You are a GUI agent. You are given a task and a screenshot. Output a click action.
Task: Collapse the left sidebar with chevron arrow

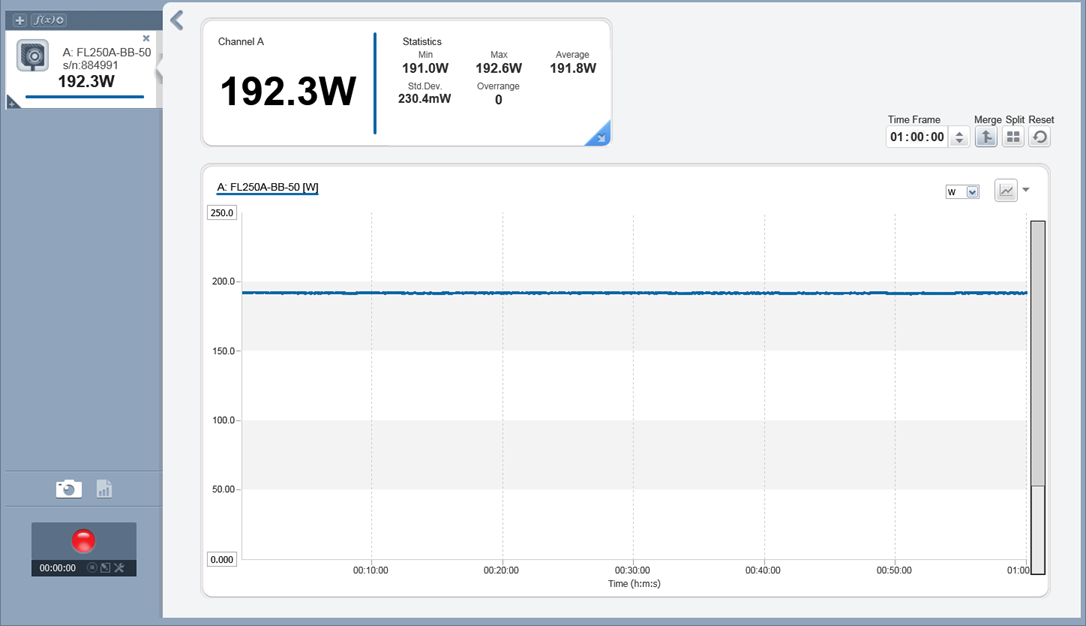tap(177, 20)
